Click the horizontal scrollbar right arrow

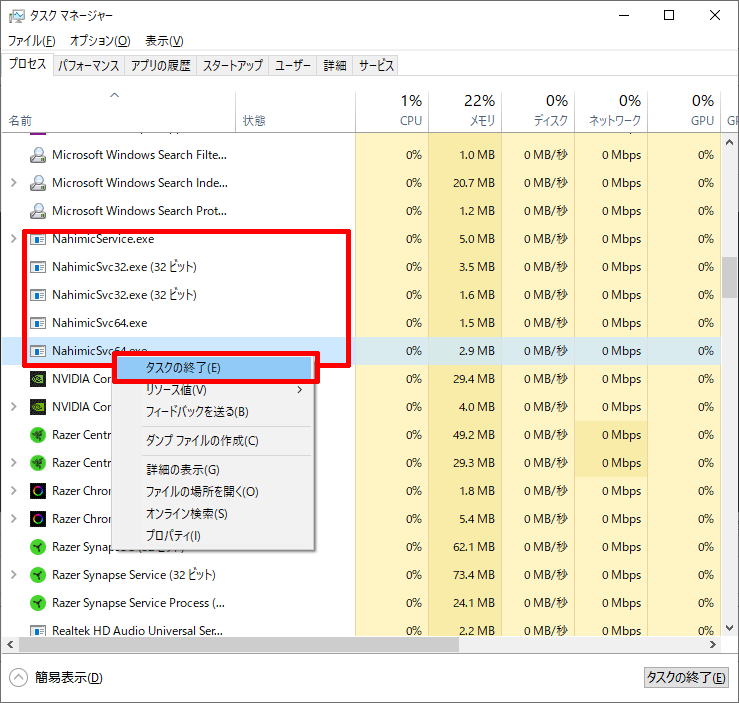[713, 645]
